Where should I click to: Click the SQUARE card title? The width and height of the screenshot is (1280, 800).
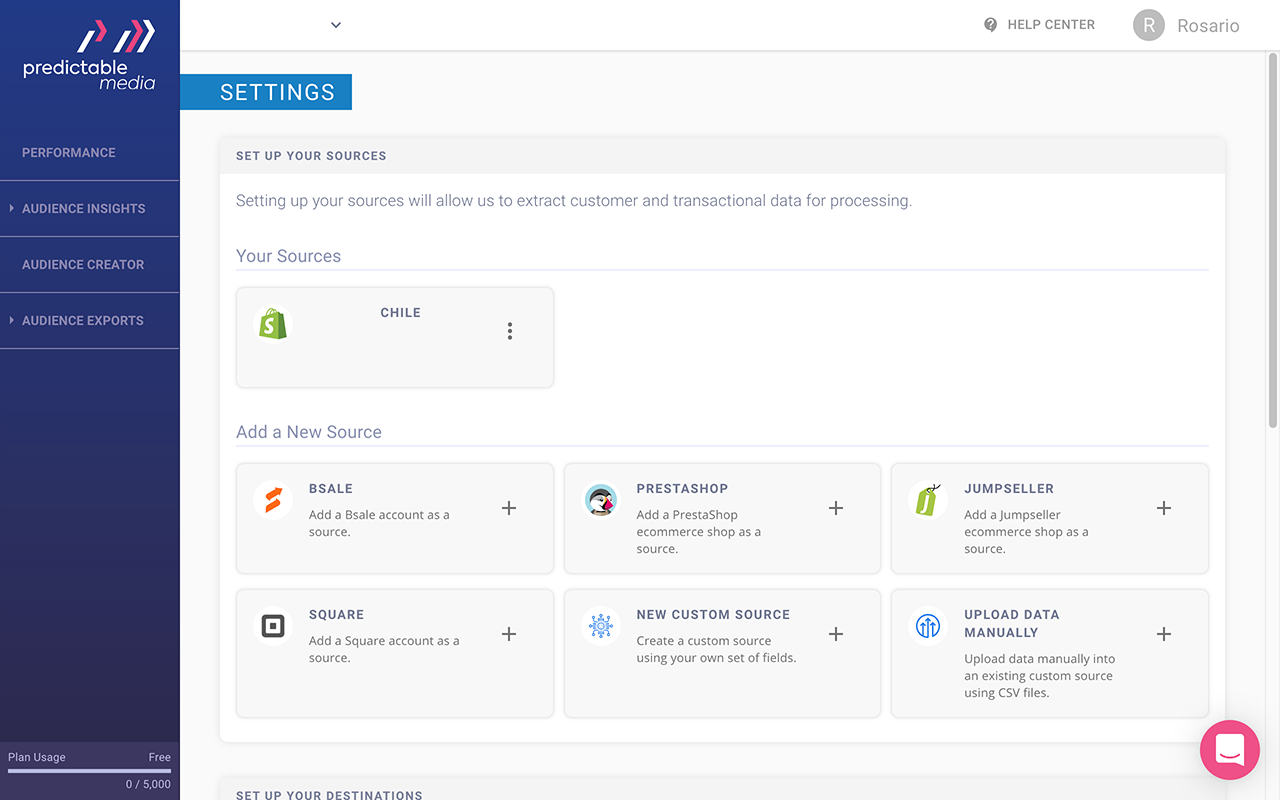pos(336,615)
